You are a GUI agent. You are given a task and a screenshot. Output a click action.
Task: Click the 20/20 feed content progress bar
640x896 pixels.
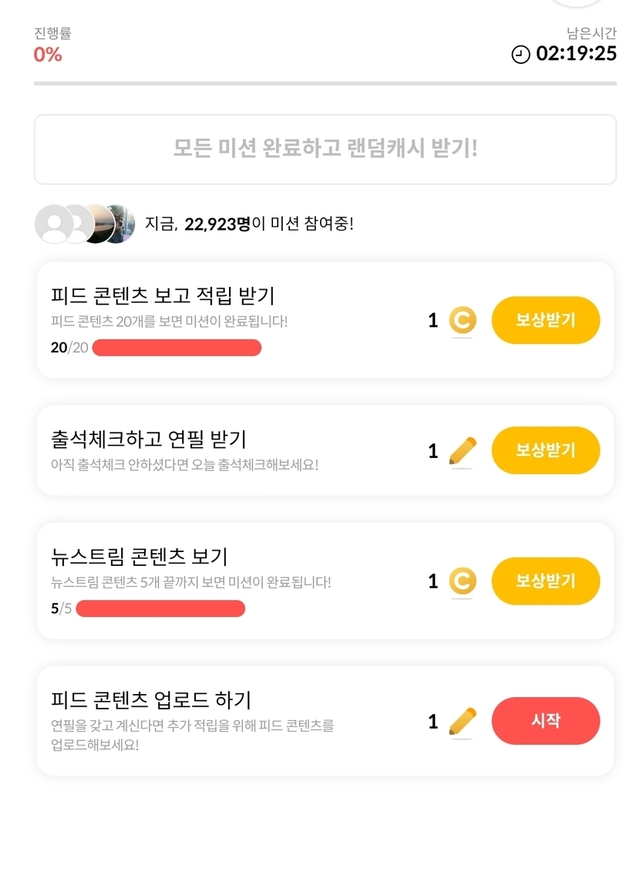(x=177, y=348)
